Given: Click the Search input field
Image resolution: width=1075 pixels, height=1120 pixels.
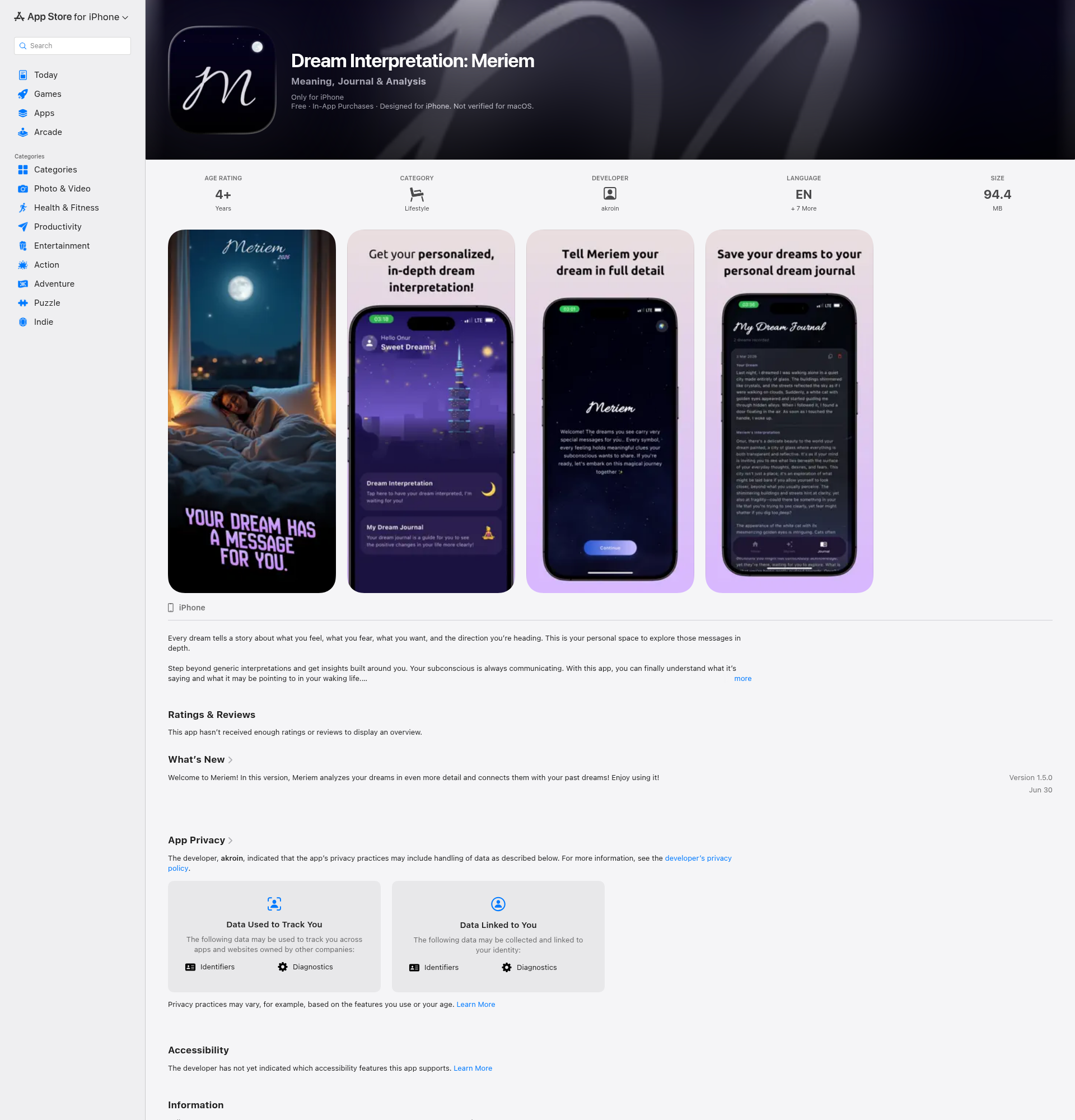Looking at the screenshot, I should point(73,46).
